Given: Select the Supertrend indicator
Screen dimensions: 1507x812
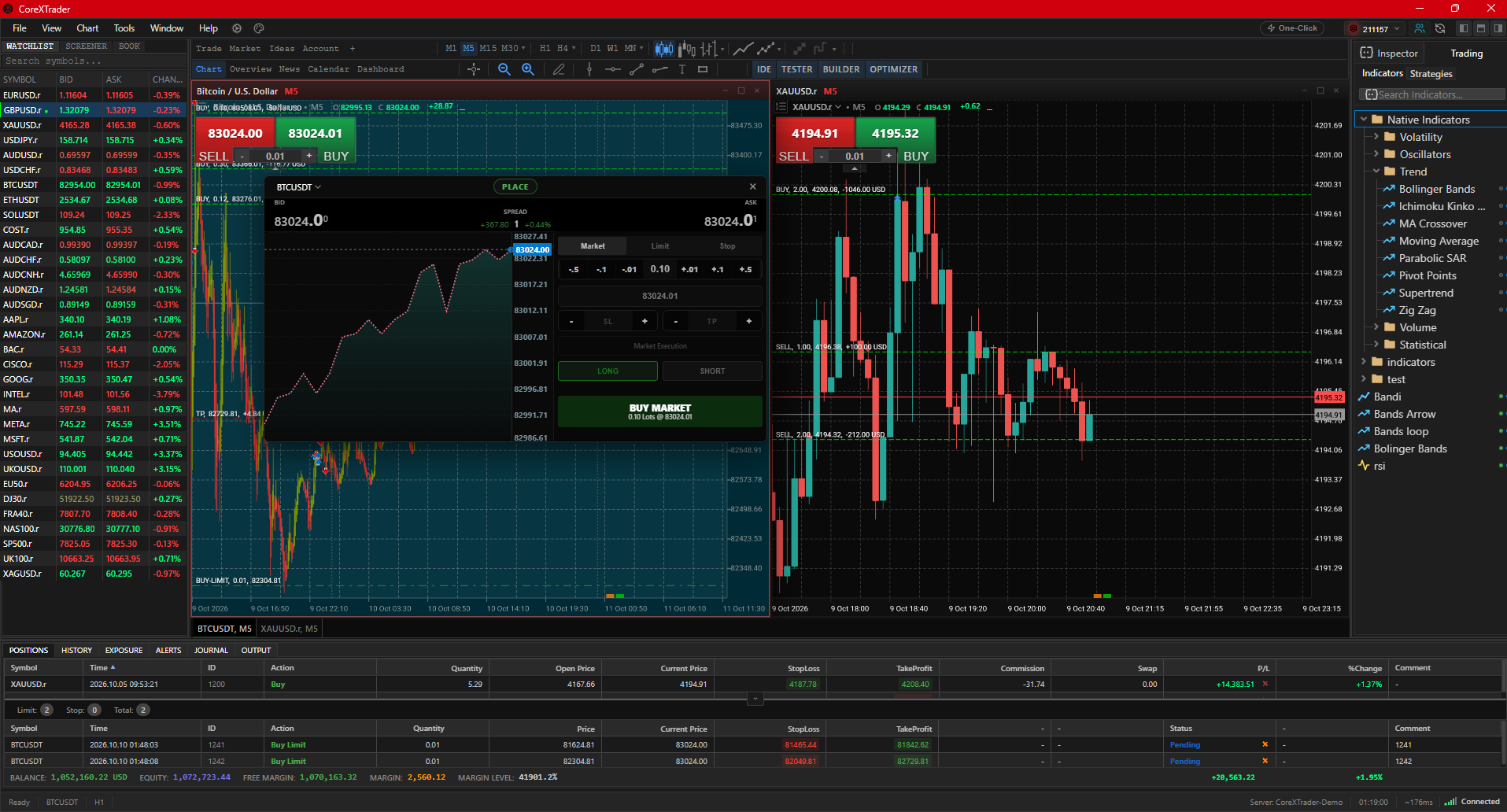Looking at the screenshot, I should [1426, 293].
